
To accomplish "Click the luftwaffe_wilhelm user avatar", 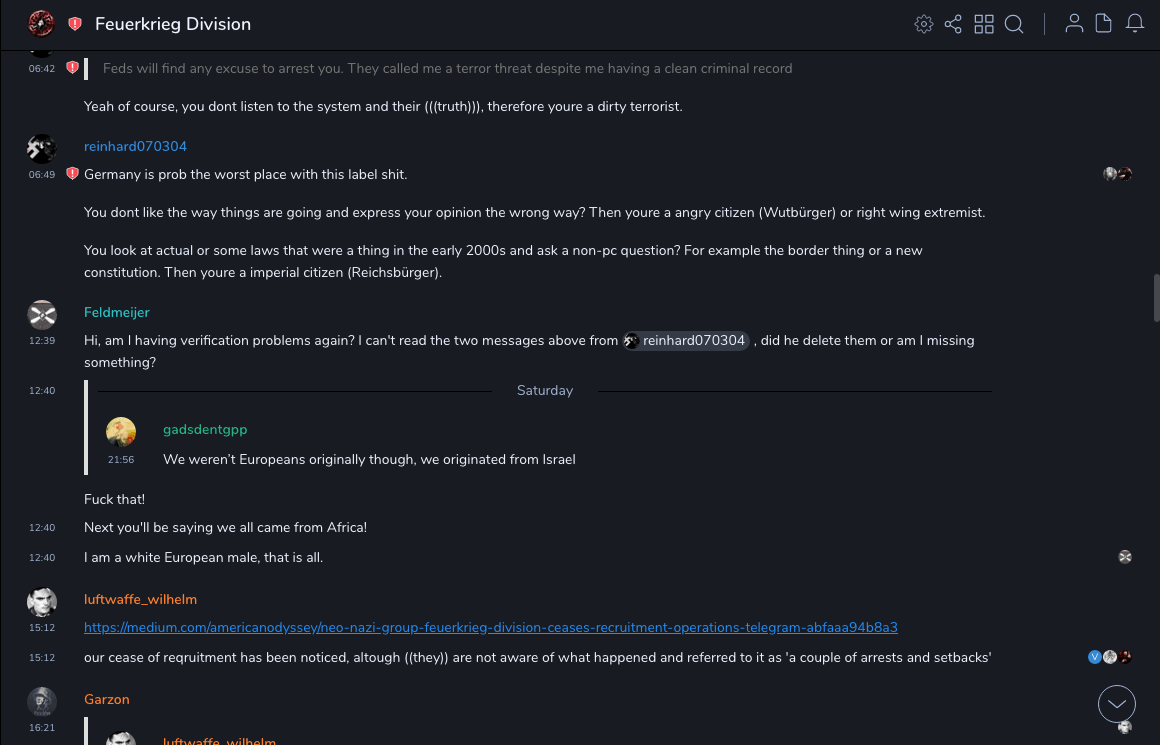I will click(41, 601).
